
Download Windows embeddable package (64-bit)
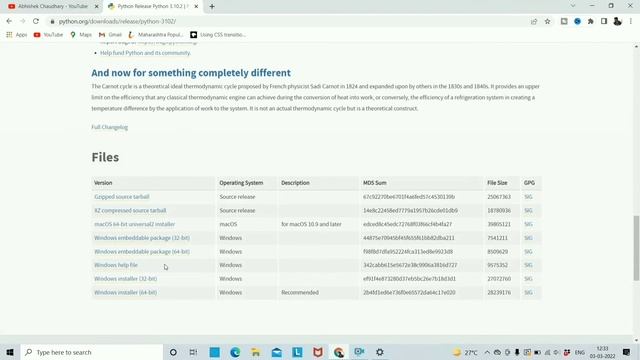click(142, 251)
